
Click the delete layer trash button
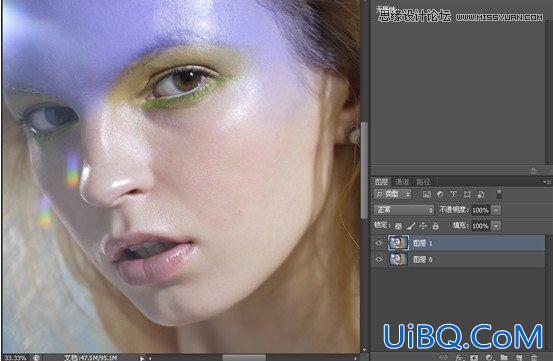coord(534,357)
